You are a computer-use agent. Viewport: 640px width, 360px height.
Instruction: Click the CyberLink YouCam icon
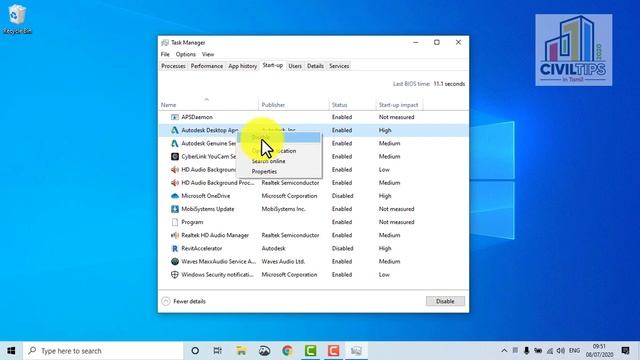[x=175, y=156]
